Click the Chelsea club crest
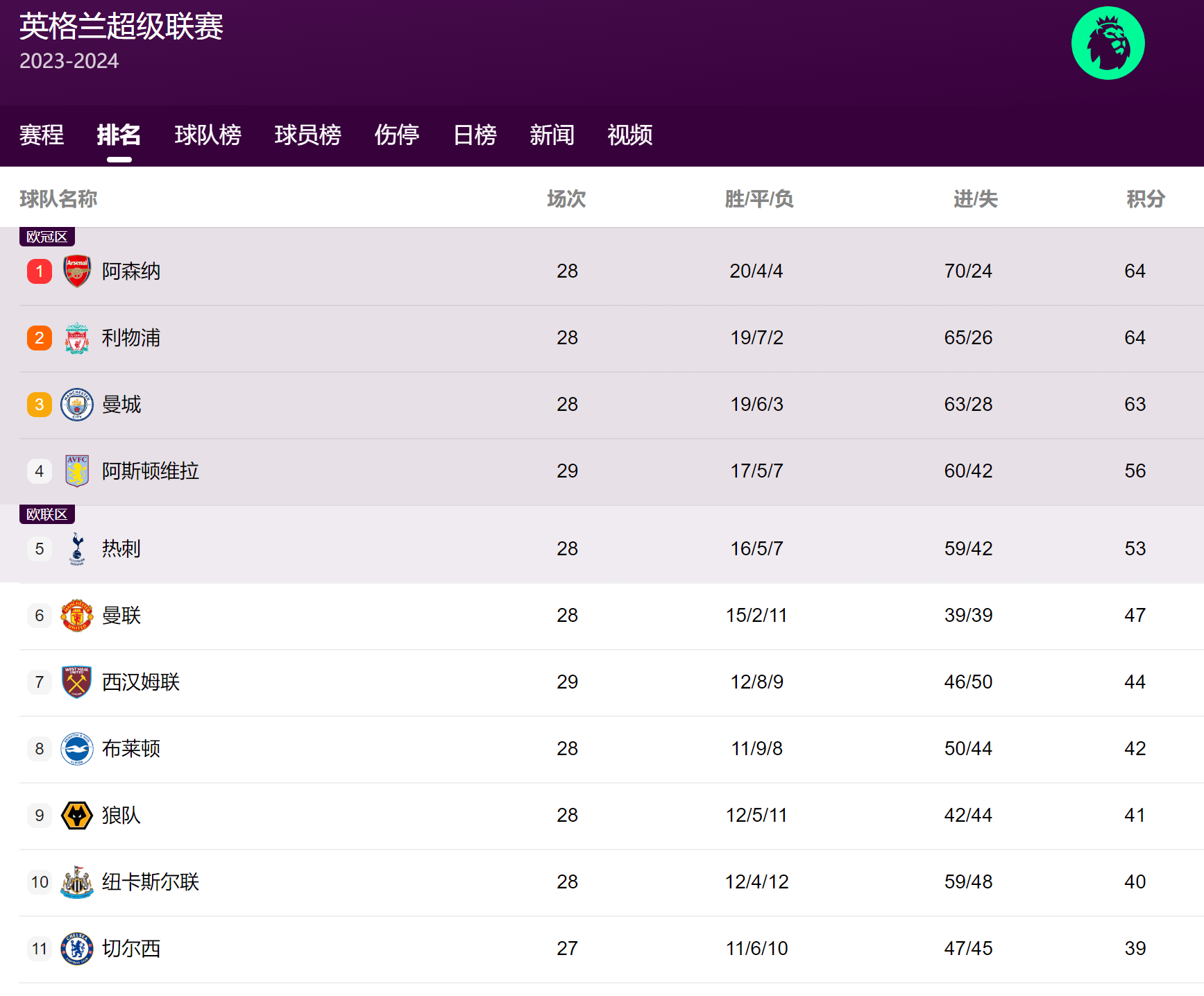Screen dimensions: 1204x996 [x=77, y=949]
